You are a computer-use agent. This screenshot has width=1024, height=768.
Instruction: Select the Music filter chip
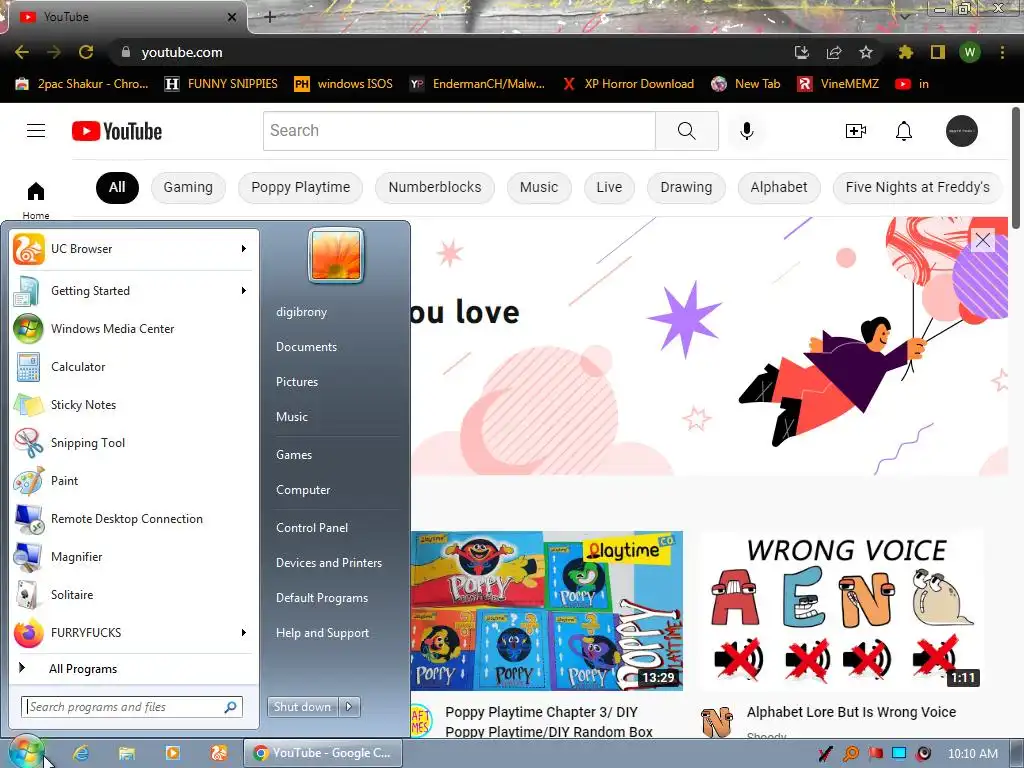(539, 187)
